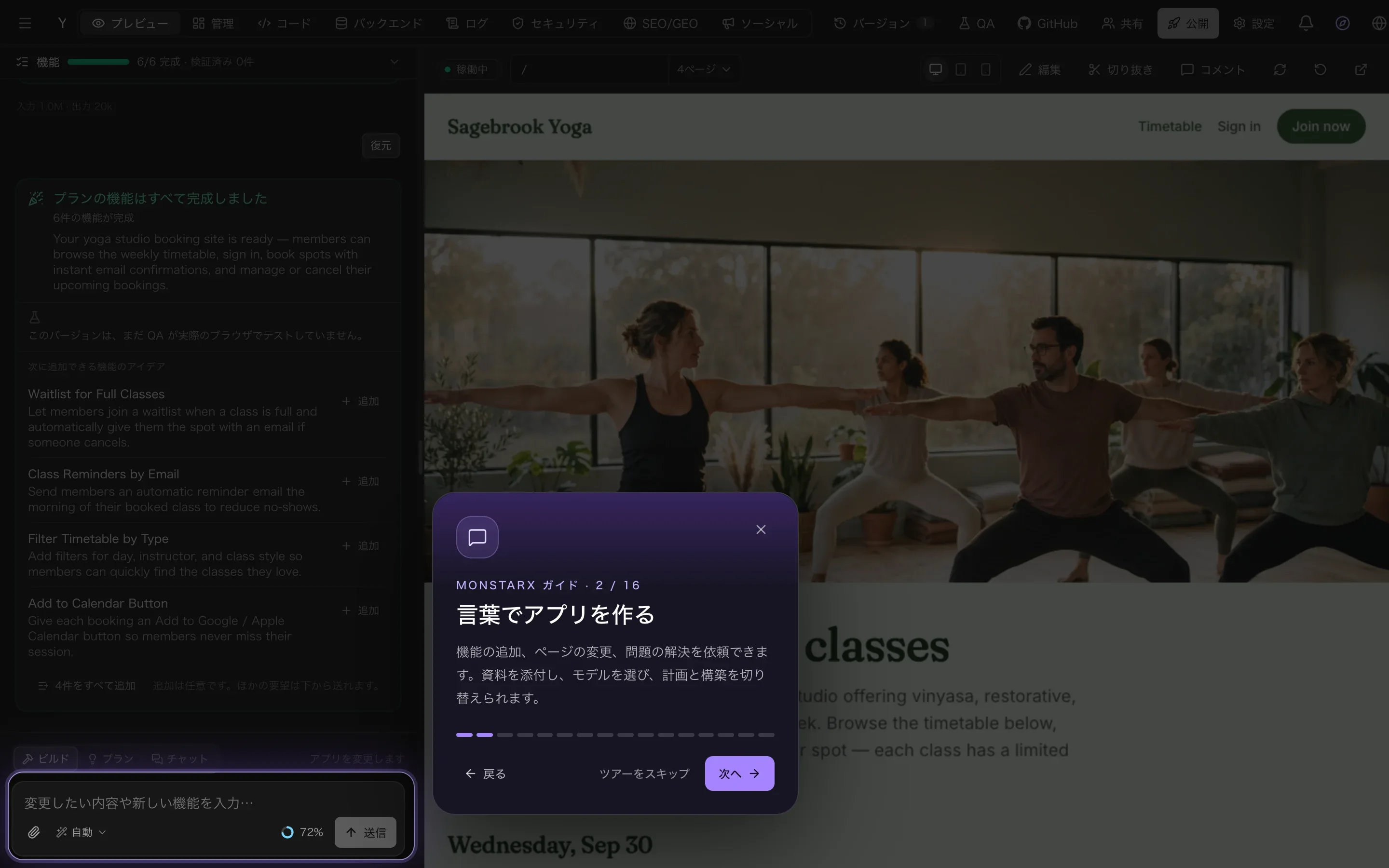Close the MonstarX guide popup
The image size is (1389, 868).
pyautogui.click(x=761, y=529)
